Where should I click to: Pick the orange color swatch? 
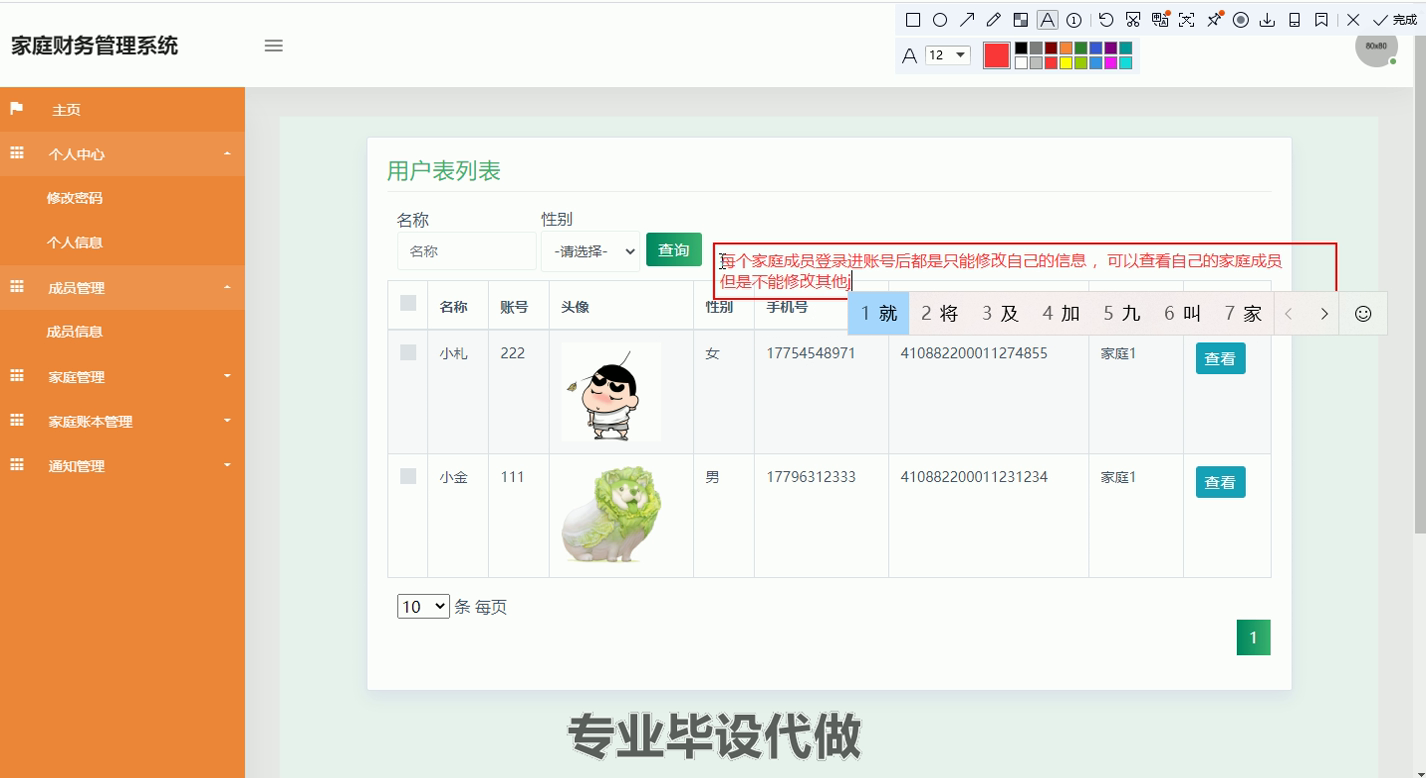click(x=1066, y=48)
